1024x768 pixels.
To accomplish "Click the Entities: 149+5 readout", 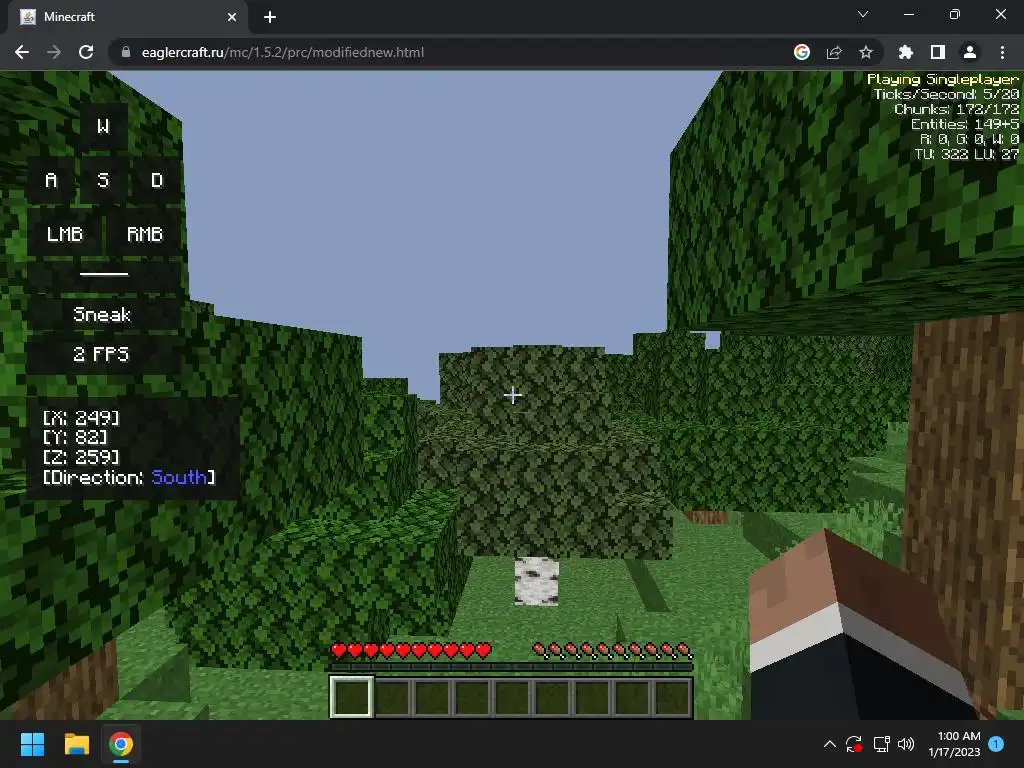I will 965,124.
